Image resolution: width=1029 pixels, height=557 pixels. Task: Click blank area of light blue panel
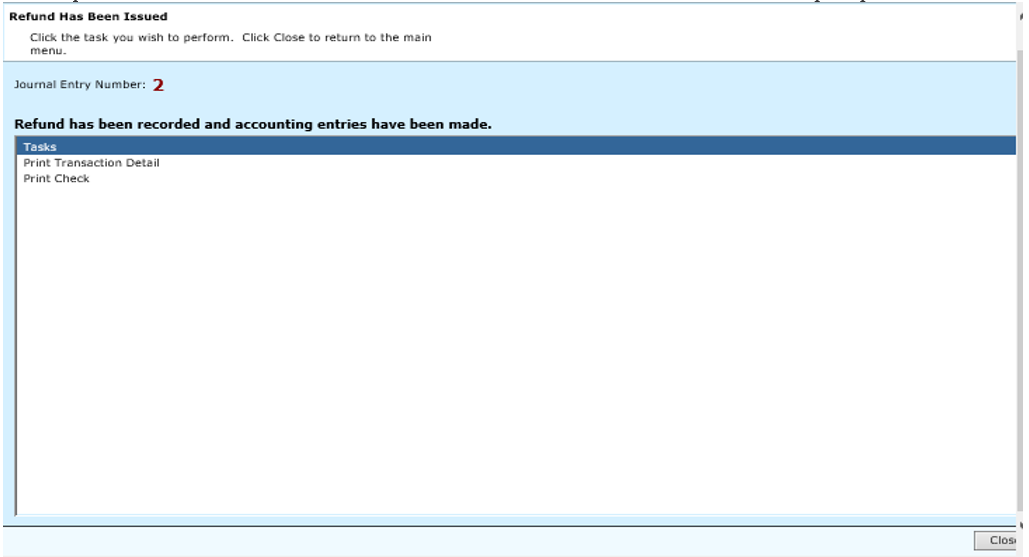pos(600,90)
